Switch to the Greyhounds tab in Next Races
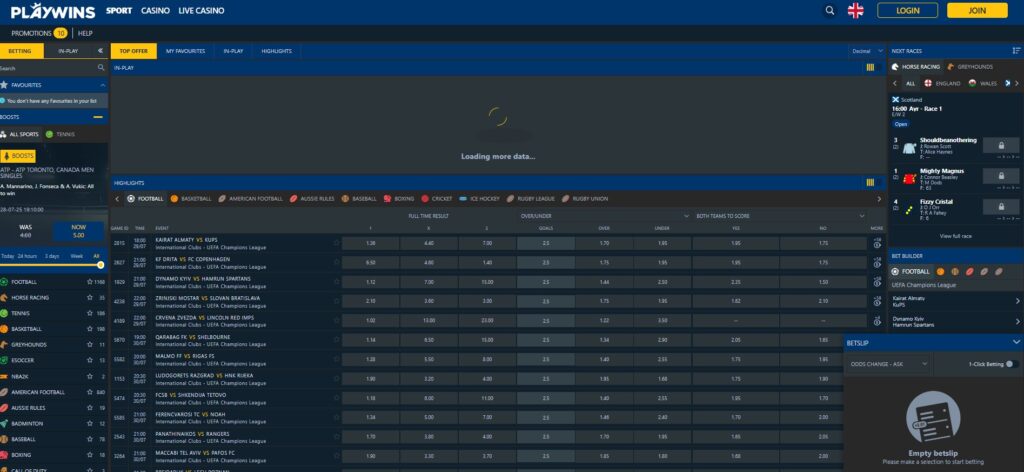 (970, 67)
